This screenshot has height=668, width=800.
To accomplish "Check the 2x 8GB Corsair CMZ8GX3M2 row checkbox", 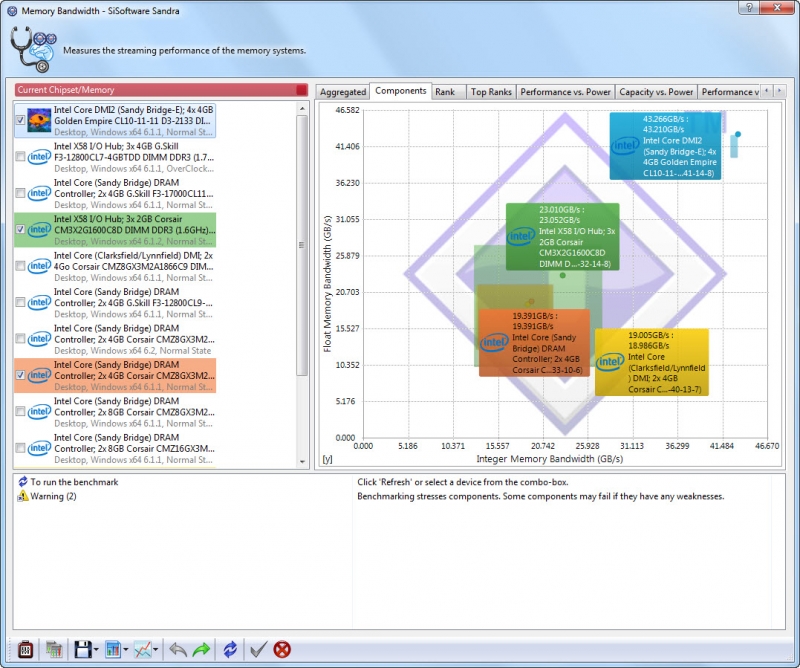I will click(20, 412).
